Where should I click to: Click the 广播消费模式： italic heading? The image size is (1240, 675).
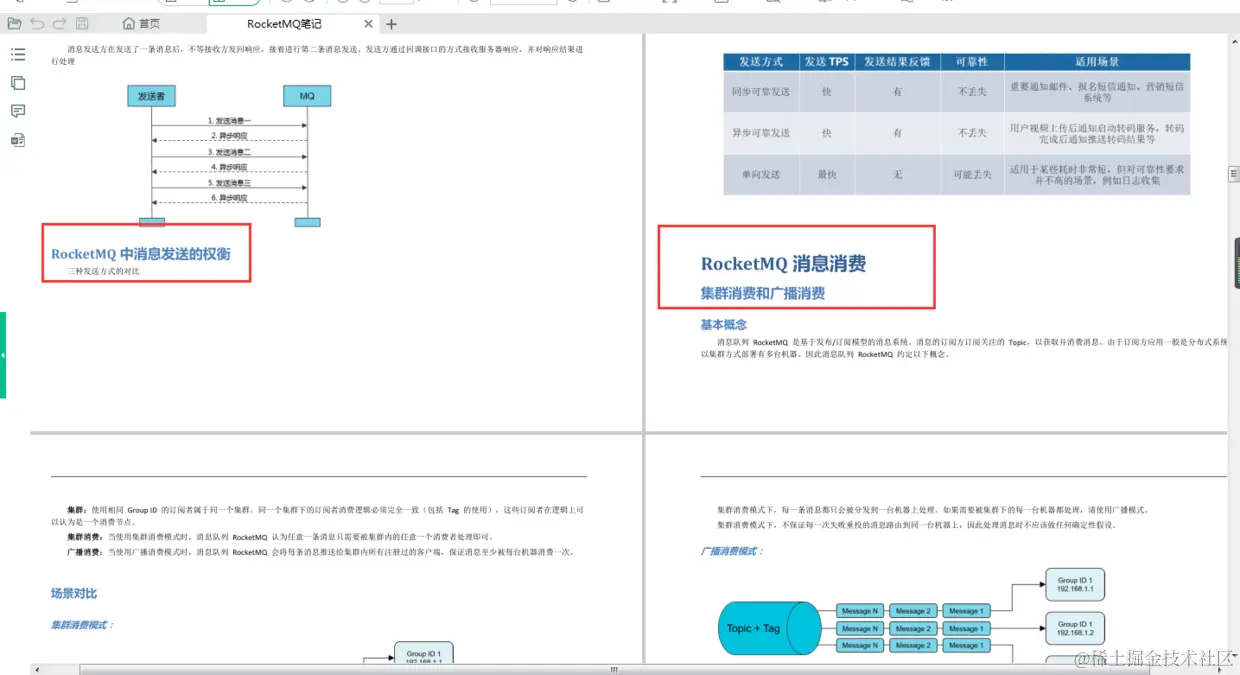coord(732,551)
